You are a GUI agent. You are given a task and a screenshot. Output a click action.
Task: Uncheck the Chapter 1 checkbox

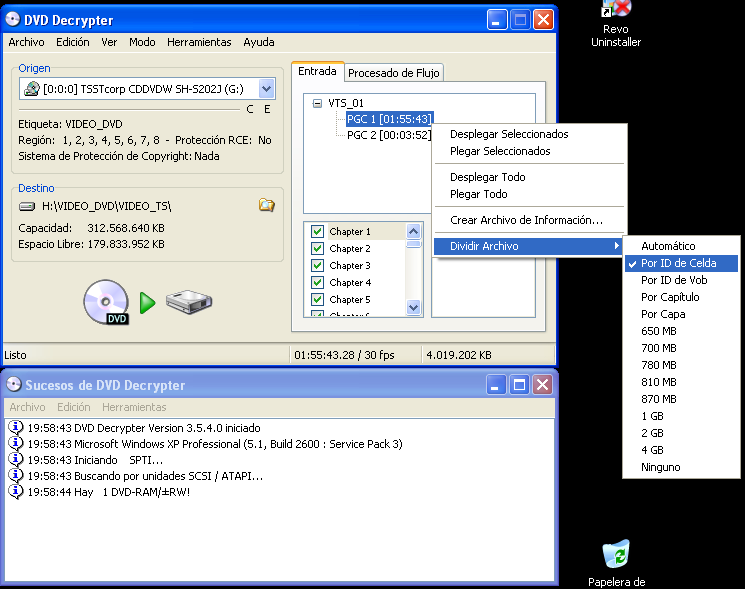pyautogui.click(x=318, y=232)
